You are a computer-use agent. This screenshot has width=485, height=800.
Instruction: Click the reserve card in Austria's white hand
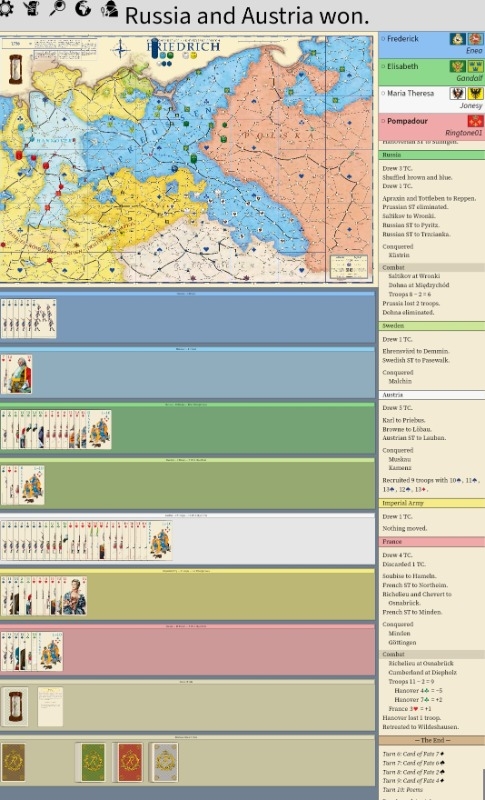pos(160,540)
